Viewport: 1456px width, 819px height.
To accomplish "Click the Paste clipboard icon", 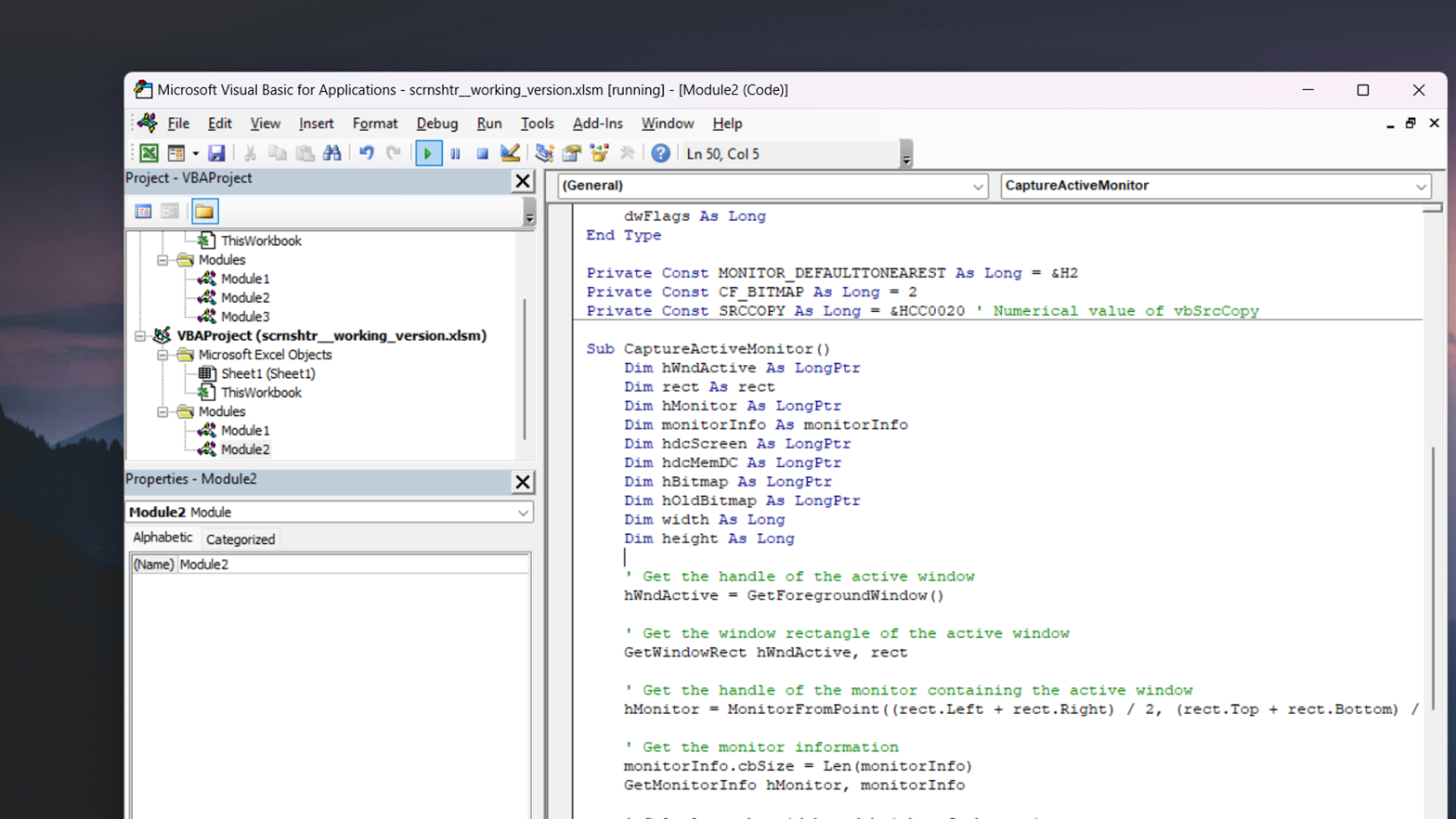I will point(305,153).
